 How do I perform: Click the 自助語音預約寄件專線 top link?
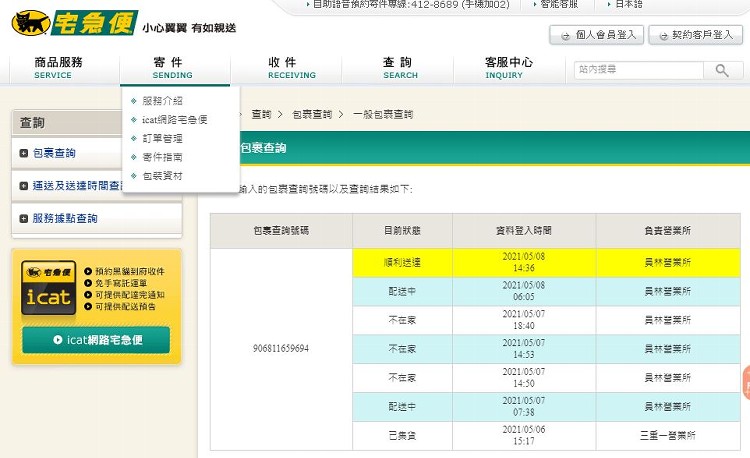click(x=411, y=4)
